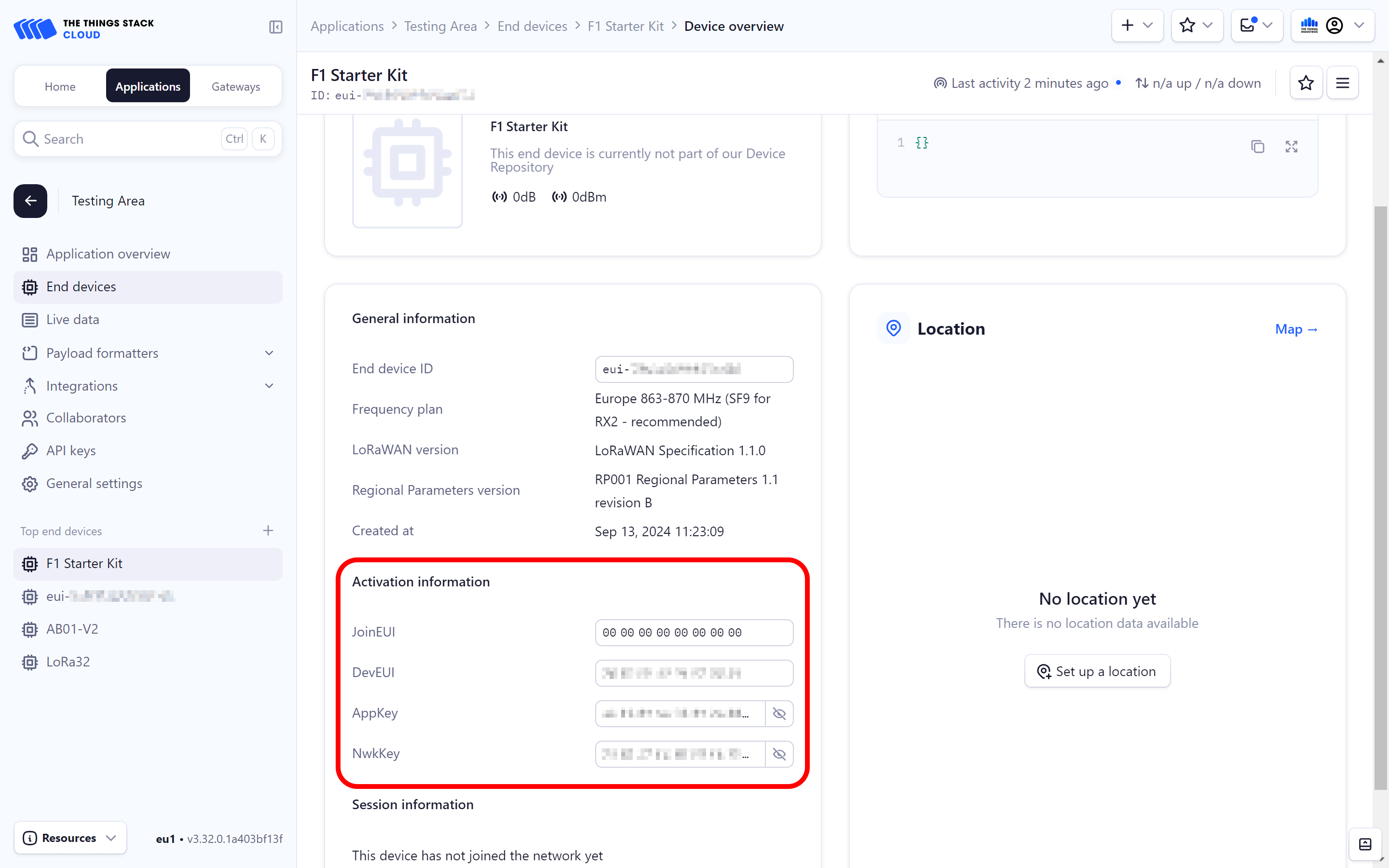The height and width of the screenshot is (868, 1389).
Task: Bookmark F1 Starter Kit with star button
Action: click(1306, 83)
